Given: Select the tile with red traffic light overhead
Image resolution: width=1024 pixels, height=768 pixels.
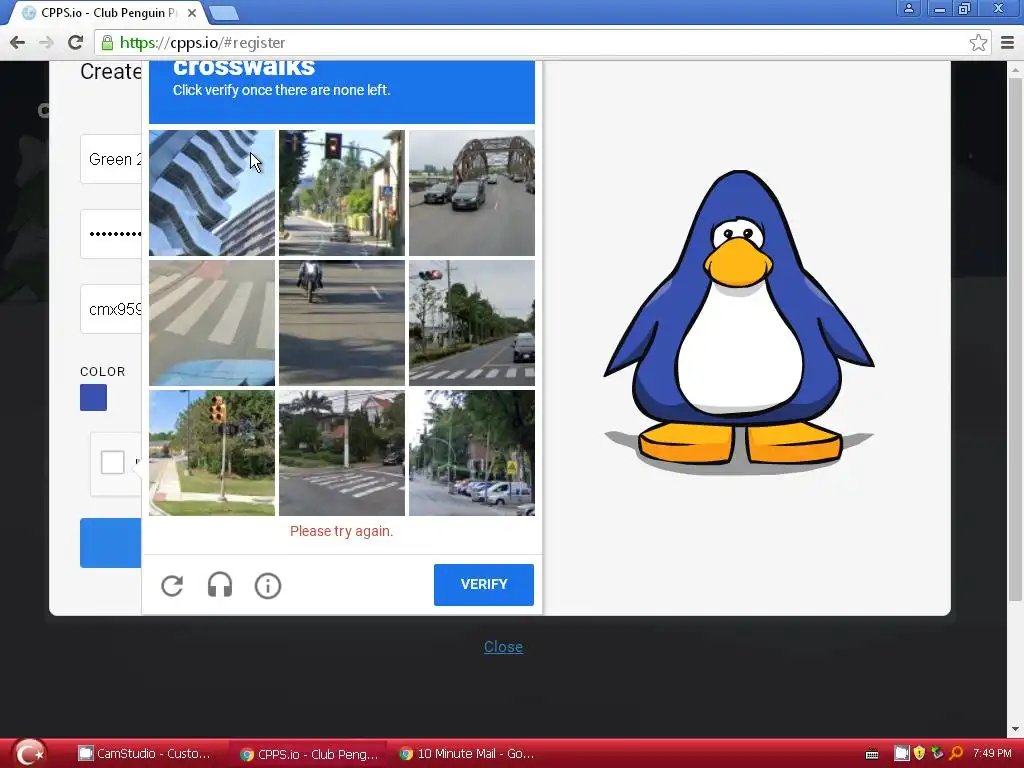Looking at the screenshot, I should [x=342, y=193].
